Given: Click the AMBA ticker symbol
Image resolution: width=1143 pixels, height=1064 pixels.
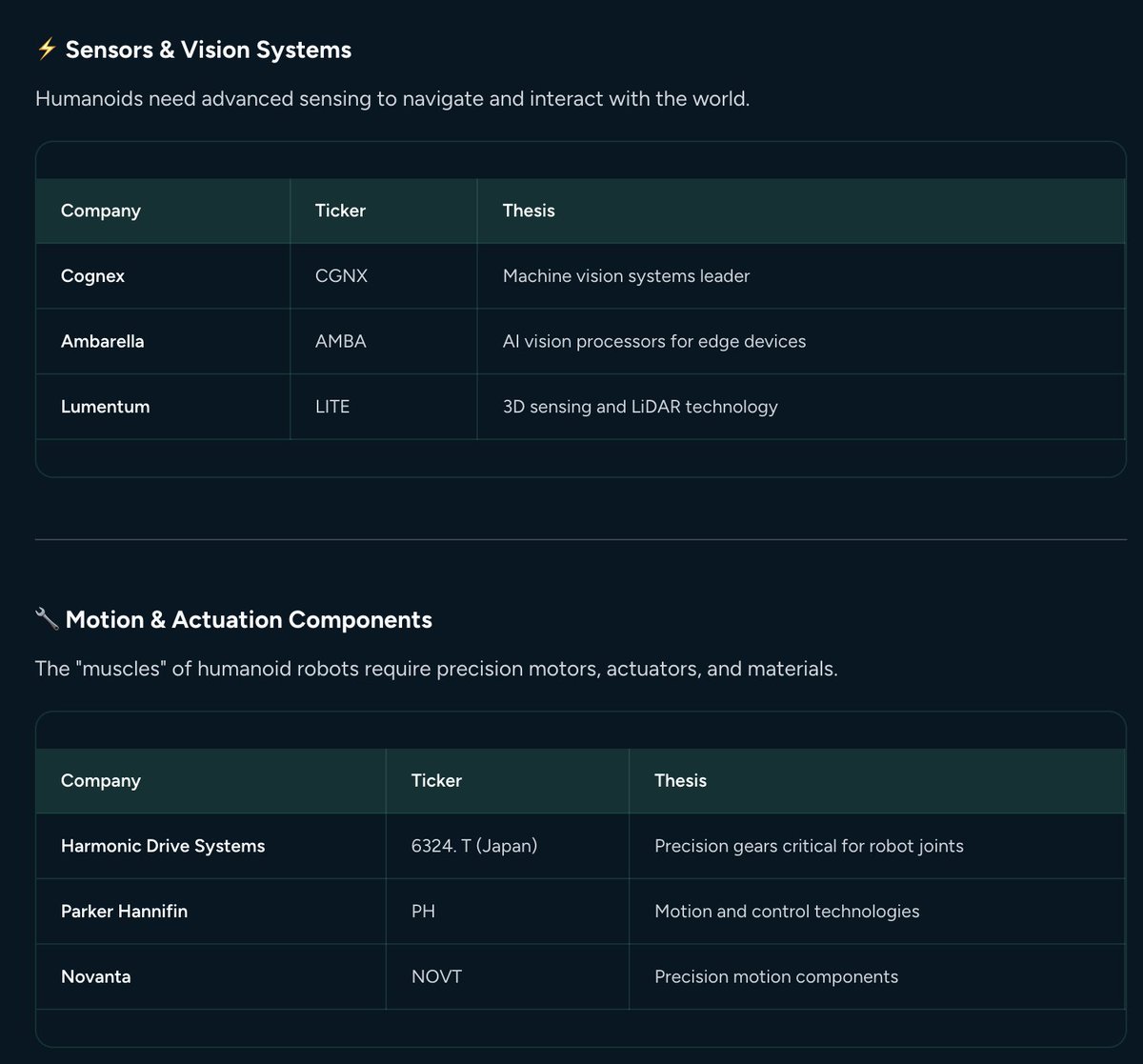Looking at the screenshot, I should (x=340, y=341).
